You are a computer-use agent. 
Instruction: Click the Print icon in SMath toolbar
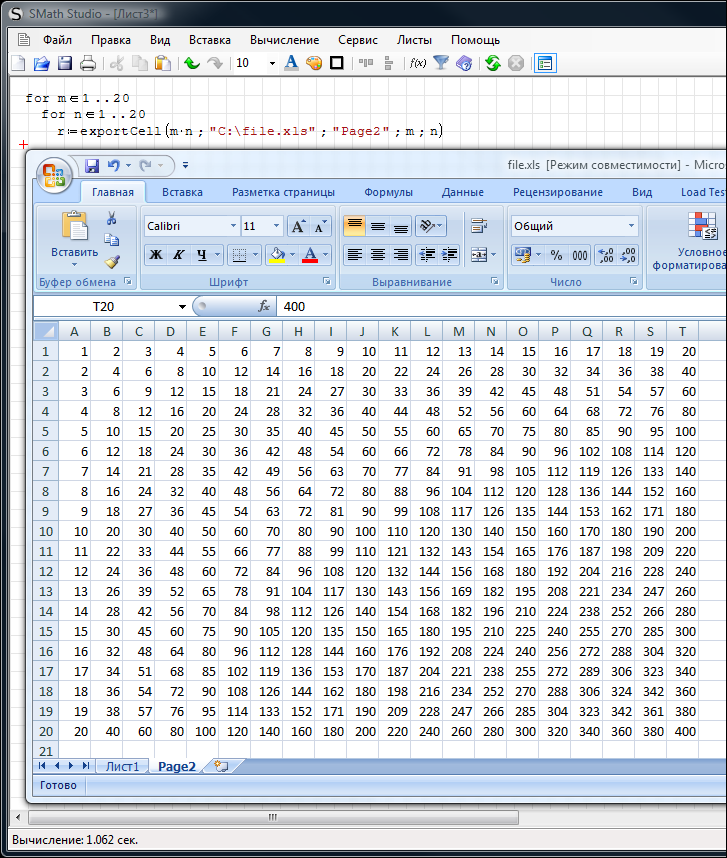87,63
